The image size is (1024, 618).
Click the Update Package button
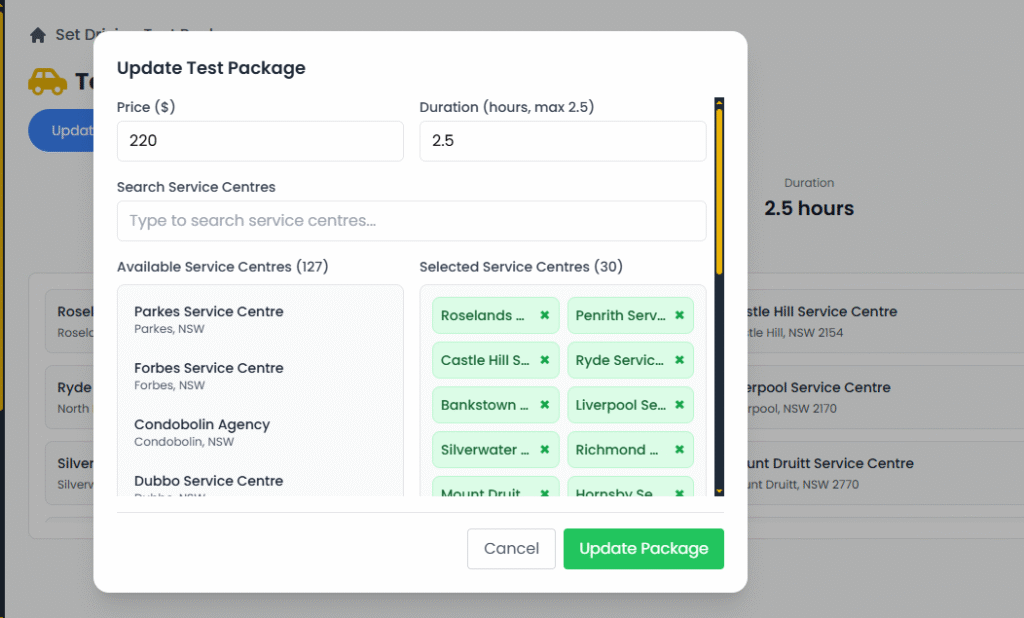(x=643, y=548)
